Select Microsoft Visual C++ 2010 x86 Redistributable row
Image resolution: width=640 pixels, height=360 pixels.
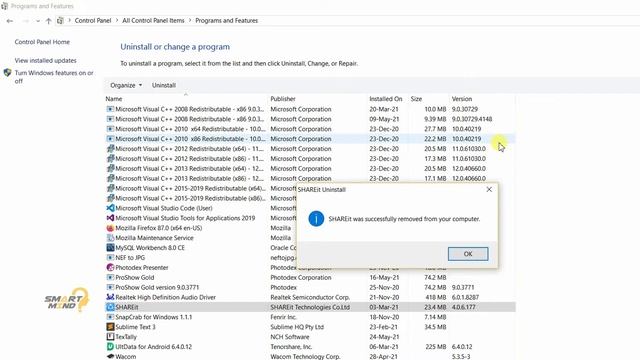point(310,139)
